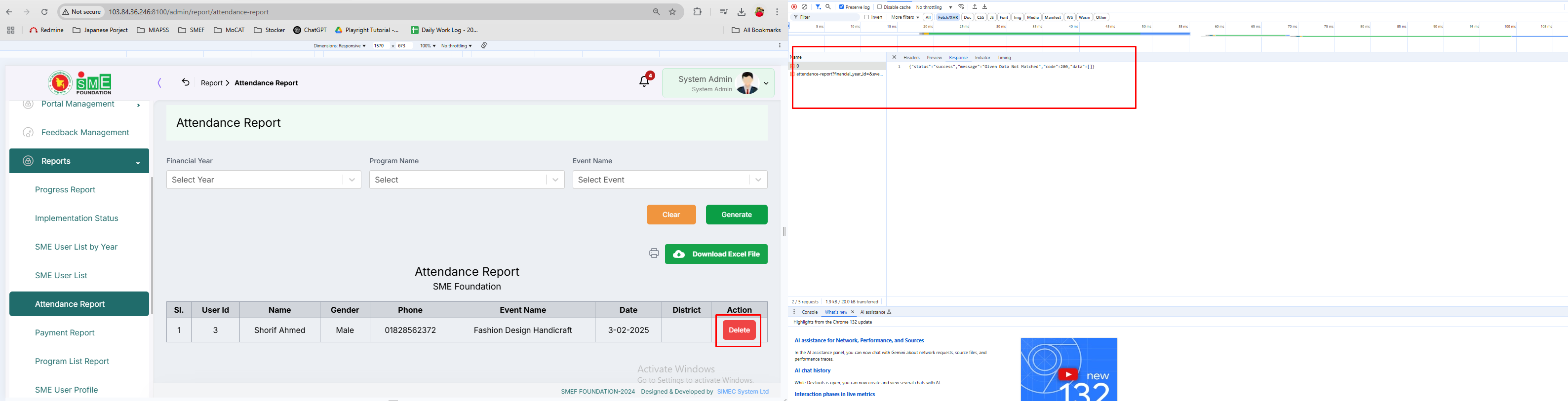Open the browser Extensions puzzle icon
This screenshot has height=401, width=1568.
click(x=698, y=11)
